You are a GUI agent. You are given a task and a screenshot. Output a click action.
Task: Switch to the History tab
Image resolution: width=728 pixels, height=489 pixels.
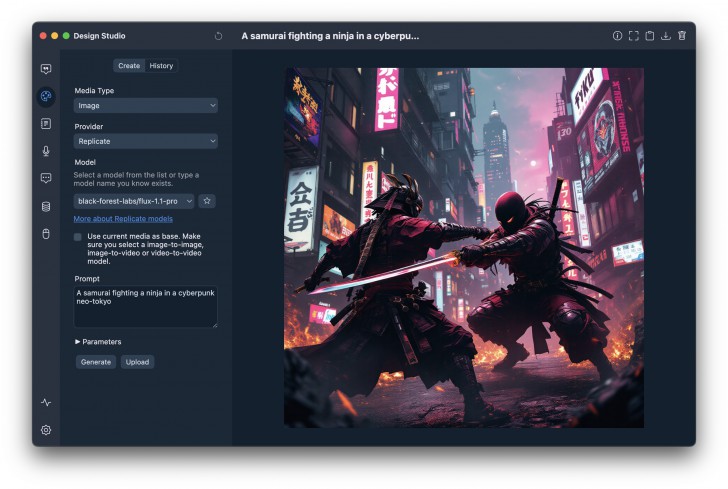pos(161,66)
